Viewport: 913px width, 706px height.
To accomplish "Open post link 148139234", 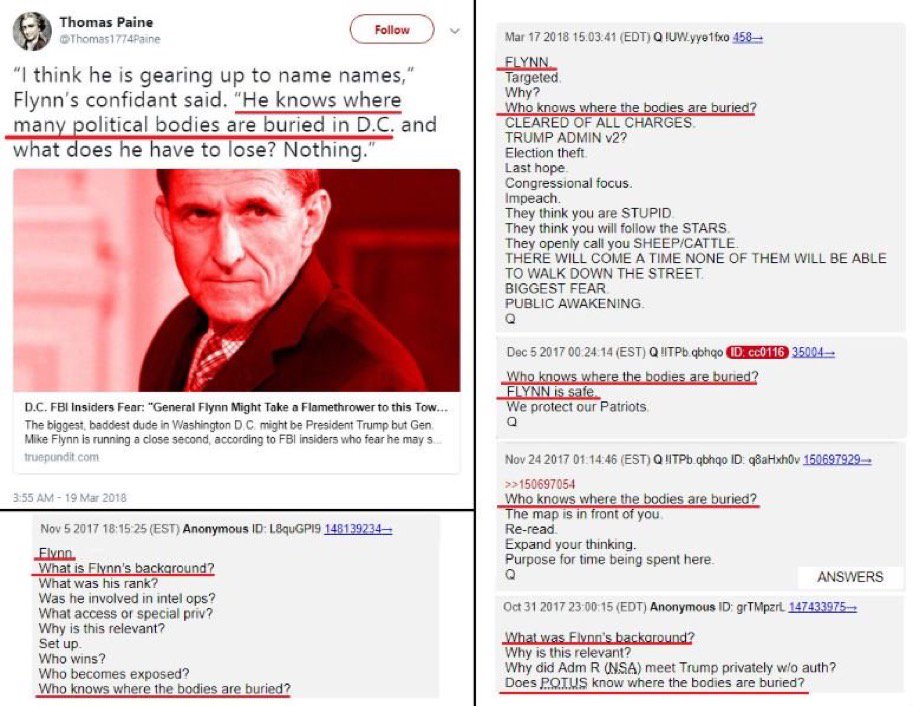I will pyautogui.click(x=358, y=529).
